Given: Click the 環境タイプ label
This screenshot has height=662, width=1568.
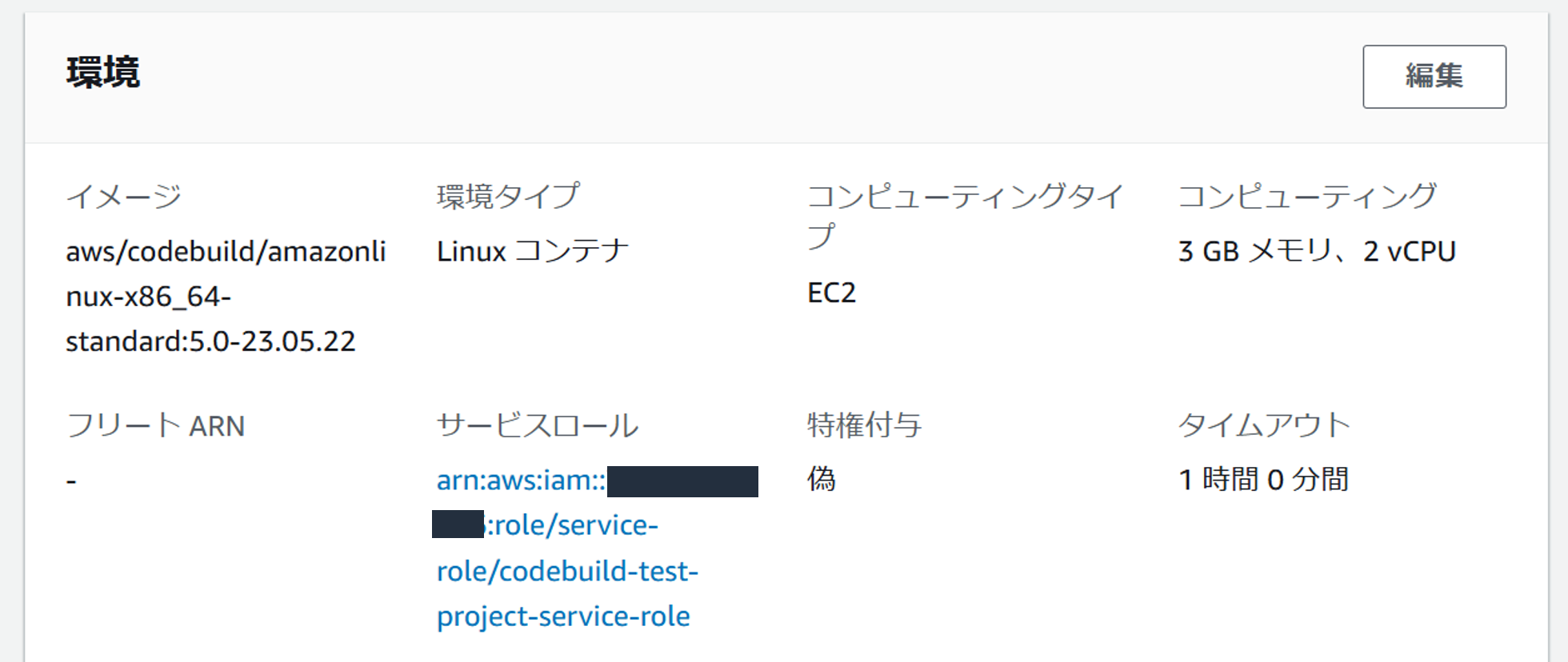Looking at the screenshot, I should (x=508, y=194).
